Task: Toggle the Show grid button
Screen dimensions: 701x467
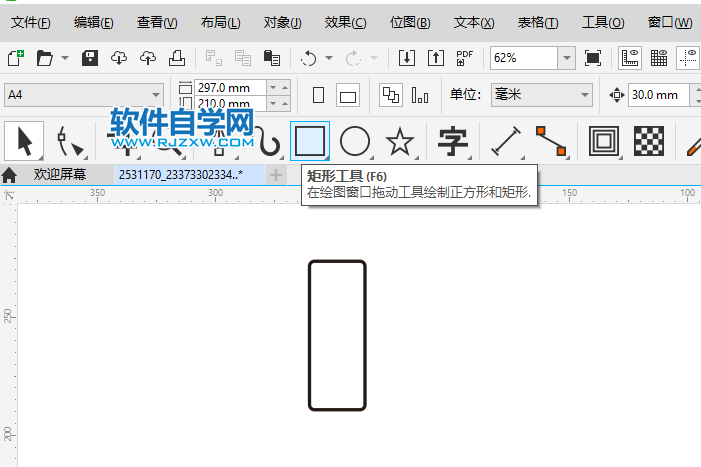Action: tap(659, 58)
